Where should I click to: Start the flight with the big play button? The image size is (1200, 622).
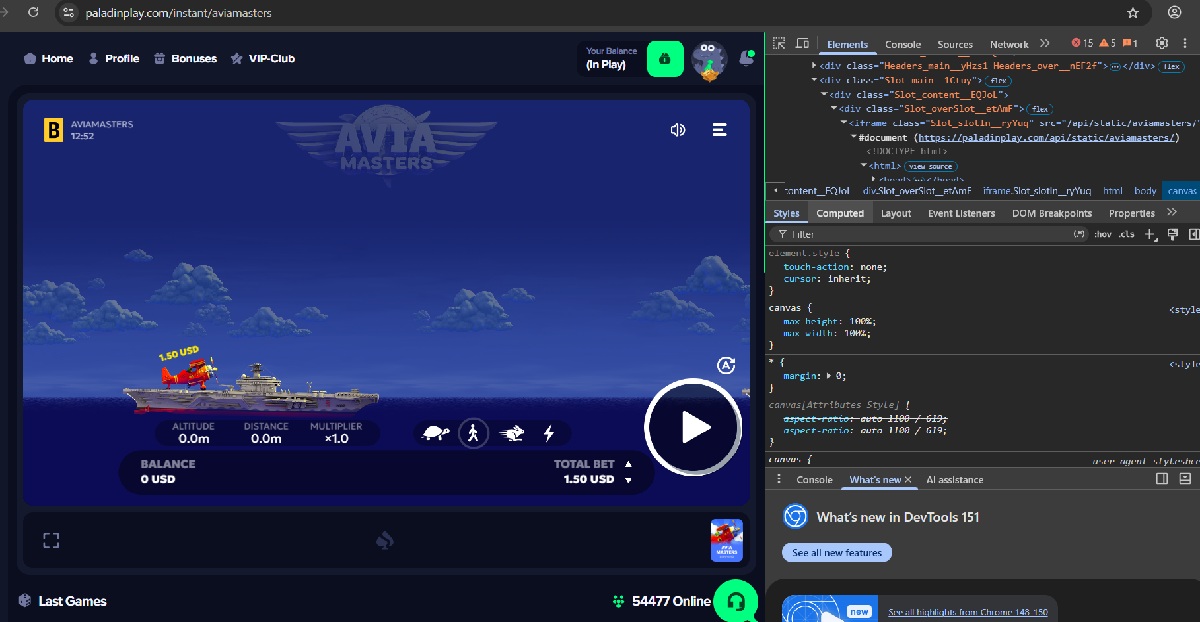click(x=693, y=427)
